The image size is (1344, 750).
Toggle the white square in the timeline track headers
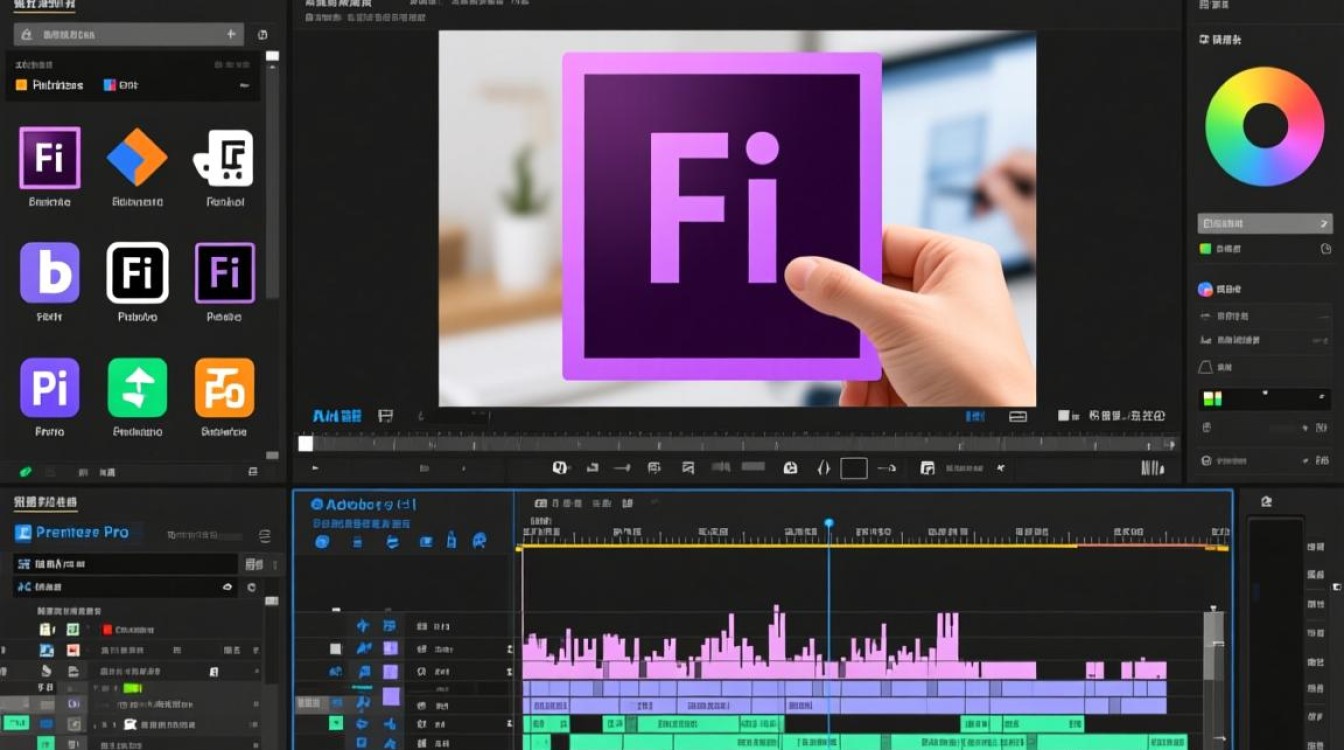(x=336, y=648)
